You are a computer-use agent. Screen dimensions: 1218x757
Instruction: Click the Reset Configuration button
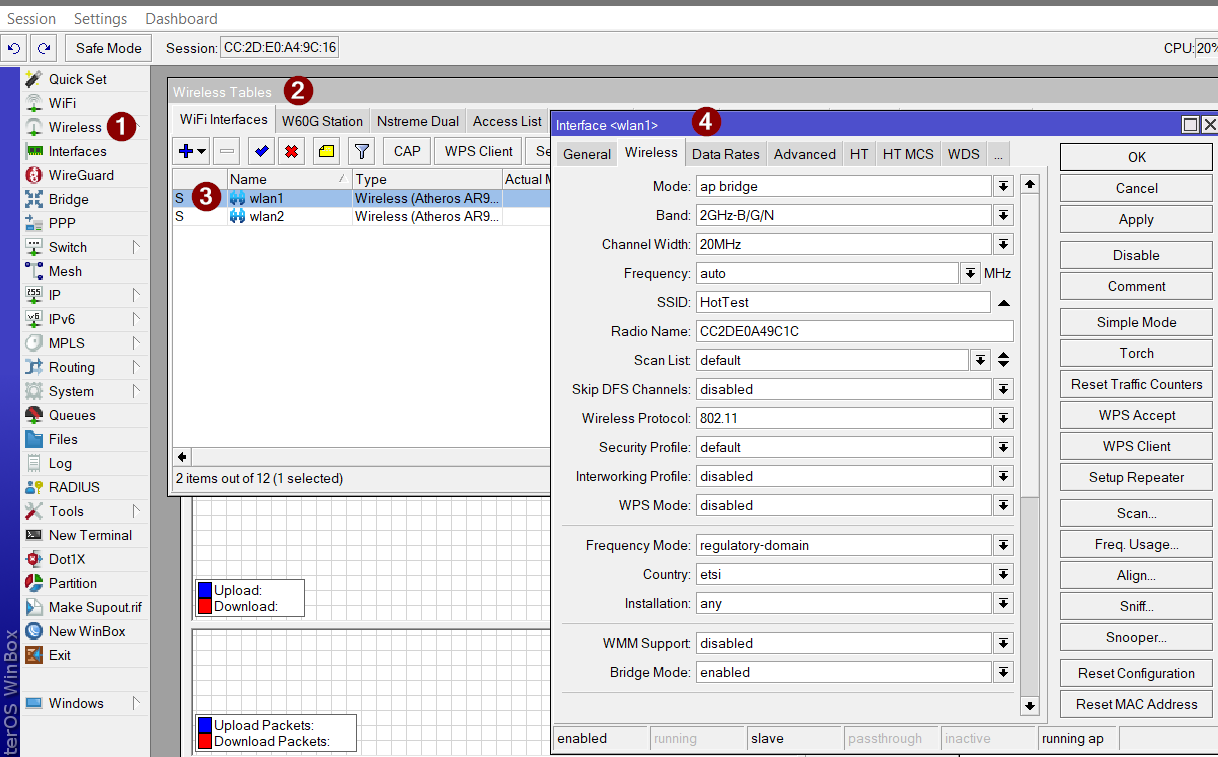point(1136,674)
